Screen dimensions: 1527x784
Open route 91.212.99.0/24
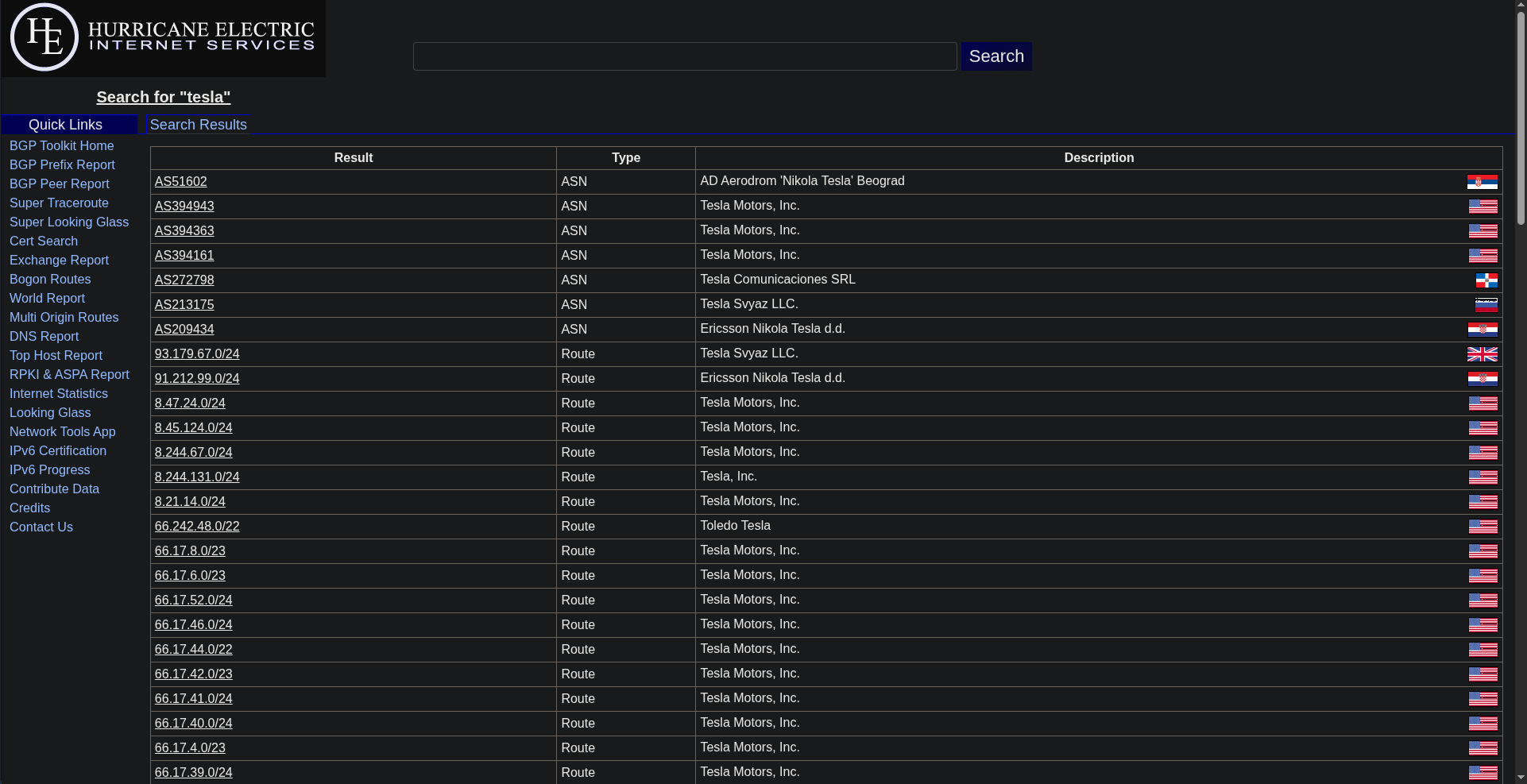(197, 379)
